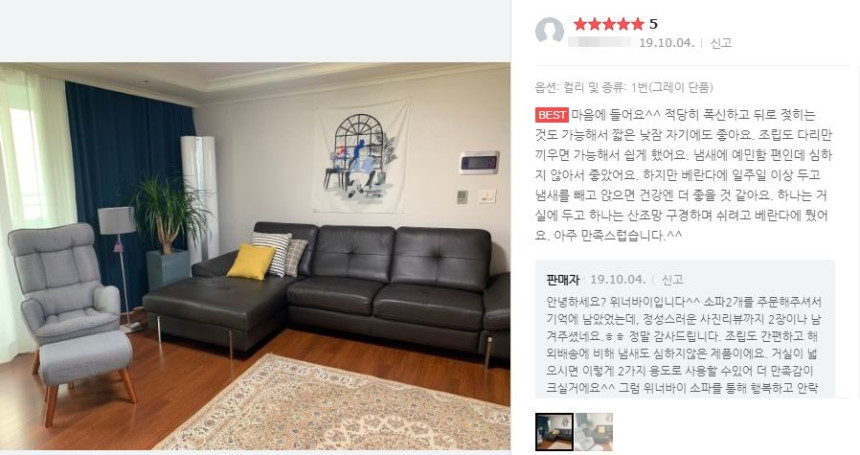Click the first red rating star

[x=580, y=24]
